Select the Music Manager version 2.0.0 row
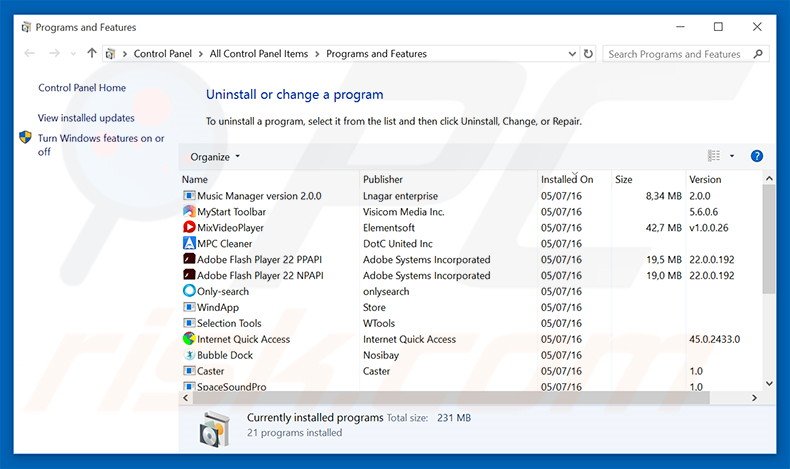 471,195
